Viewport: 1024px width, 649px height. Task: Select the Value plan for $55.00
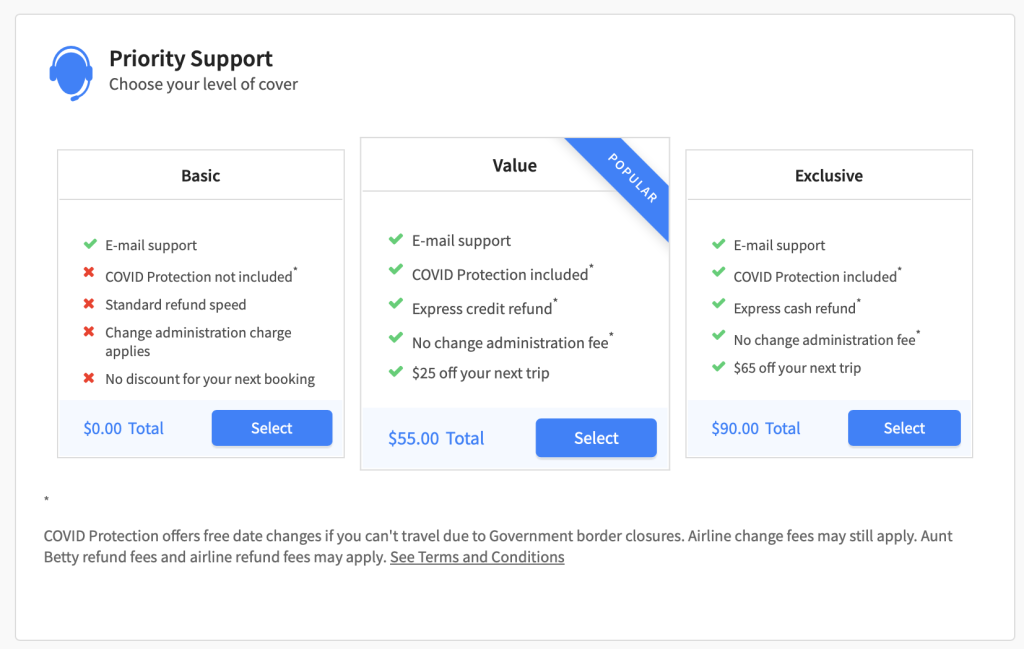coord(596,438)
